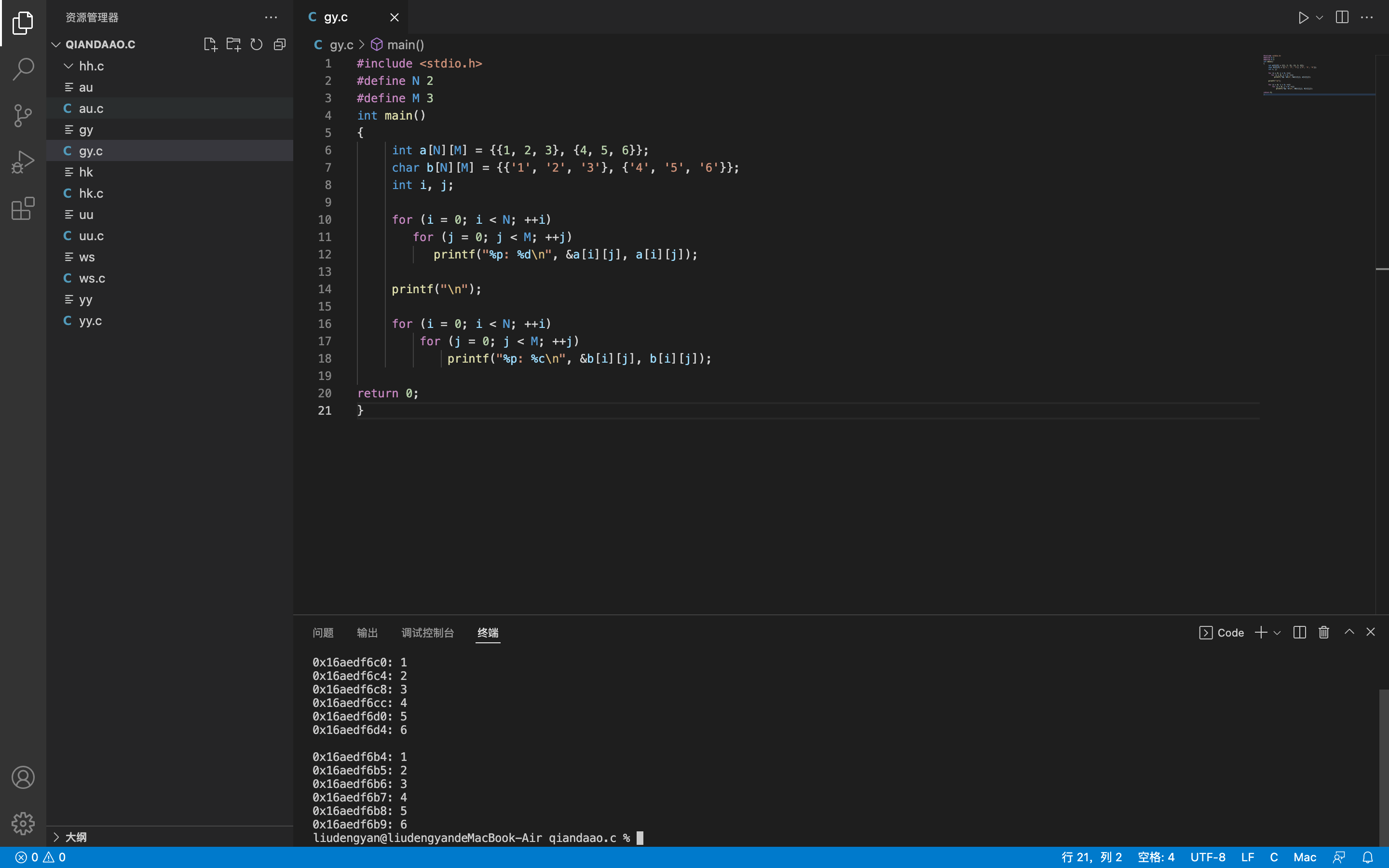Screen dimensions: 1389x868
Task: Switch to the 调试控制台 tab
Action: click(x=428, y=633)
